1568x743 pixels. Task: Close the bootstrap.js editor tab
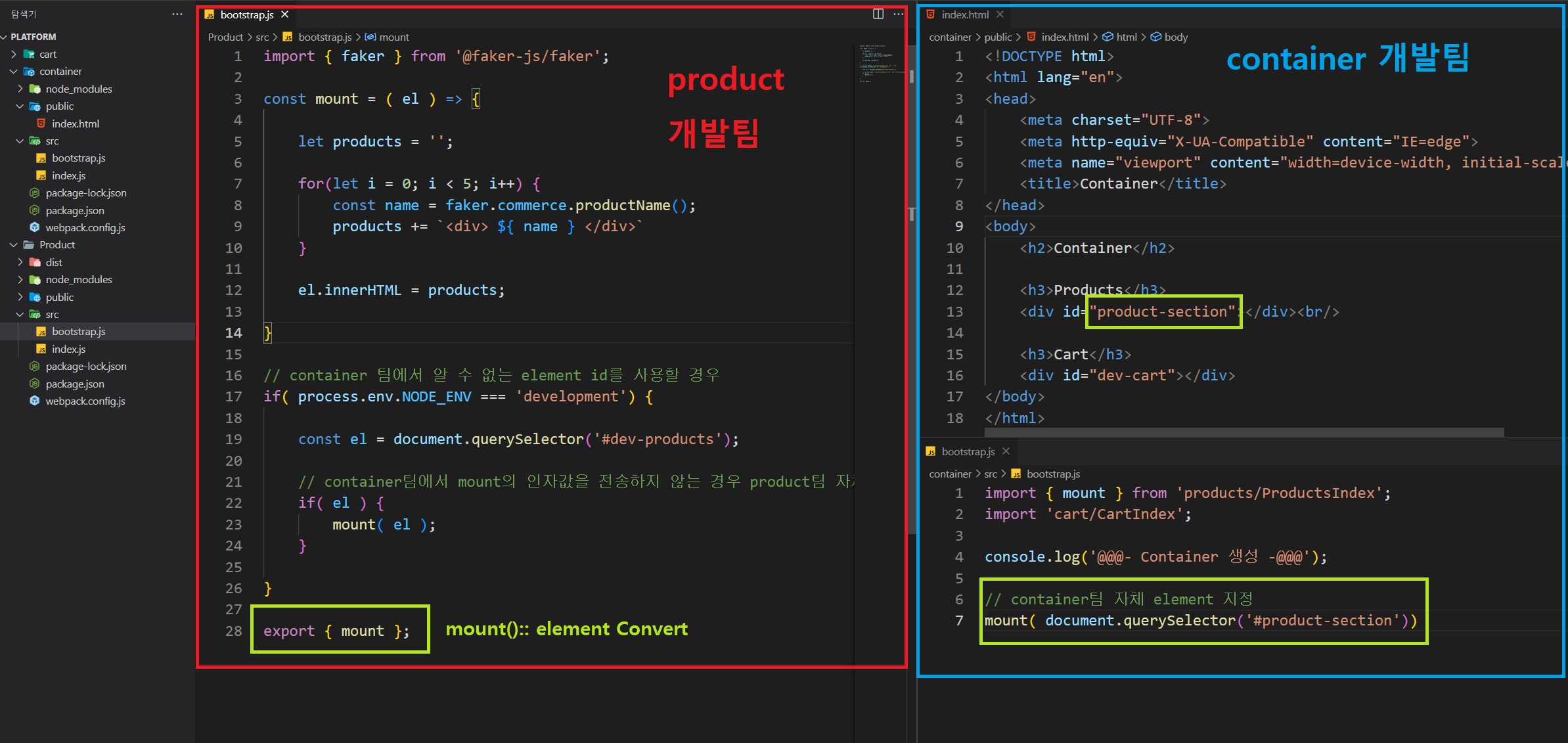[284, 14]
